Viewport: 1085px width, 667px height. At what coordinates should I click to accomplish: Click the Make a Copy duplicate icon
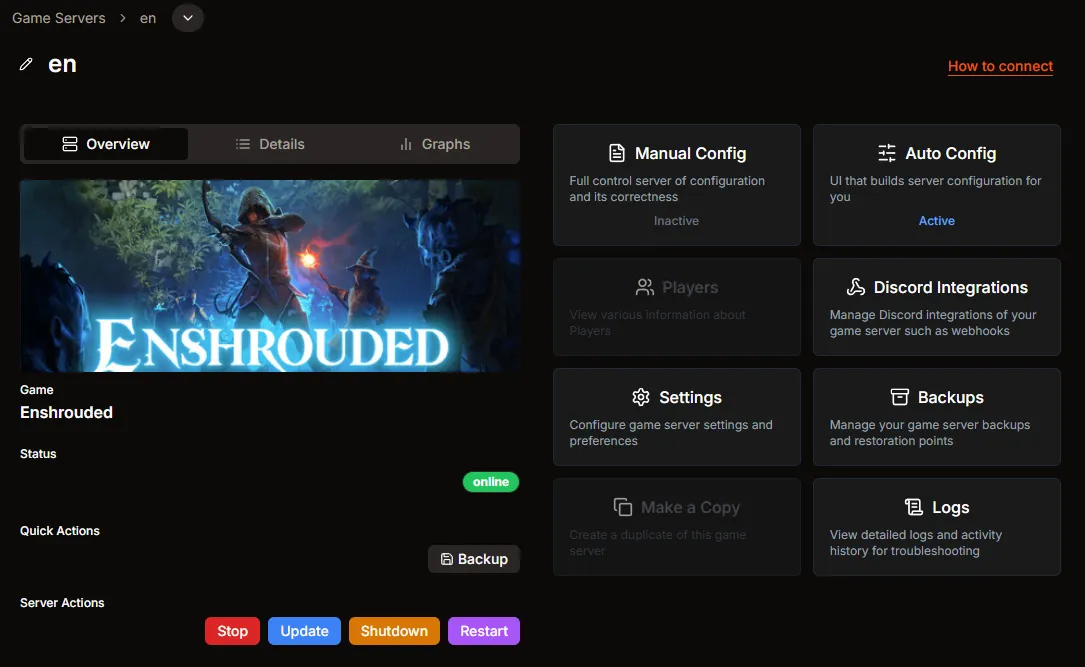(622, 506)
